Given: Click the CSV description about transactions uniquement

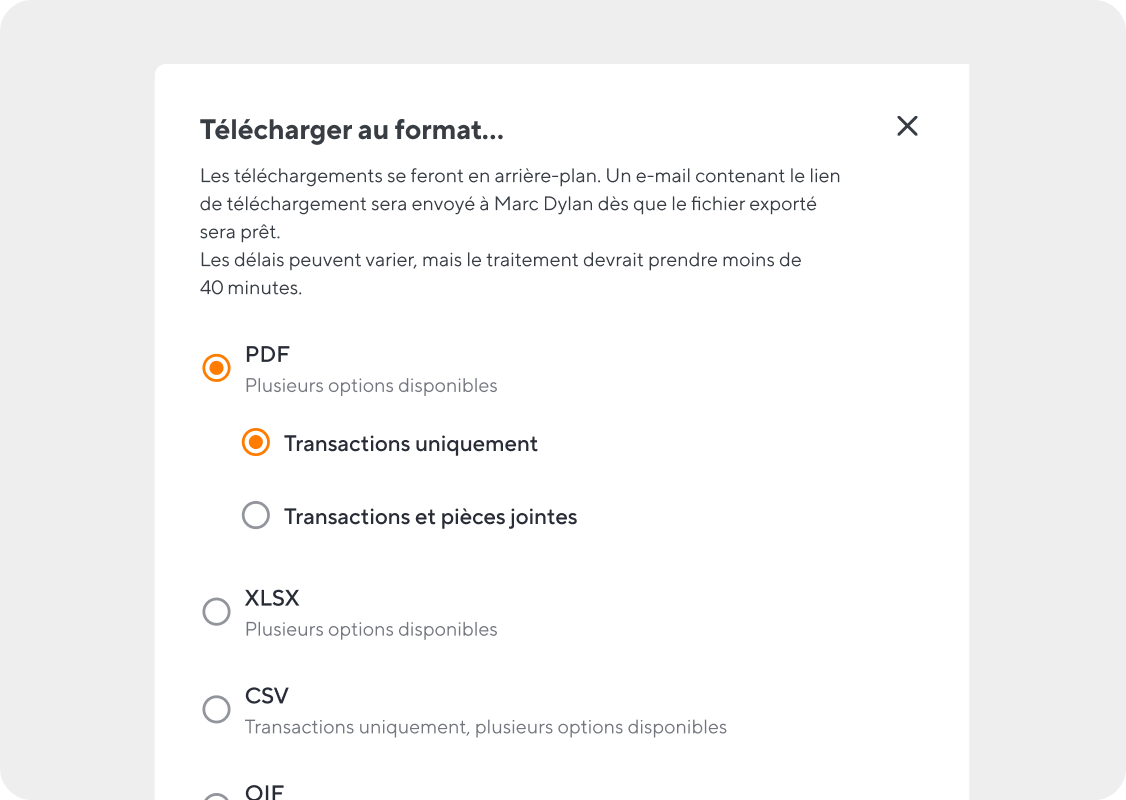Looking at the screenshot, I should point(486,727).
